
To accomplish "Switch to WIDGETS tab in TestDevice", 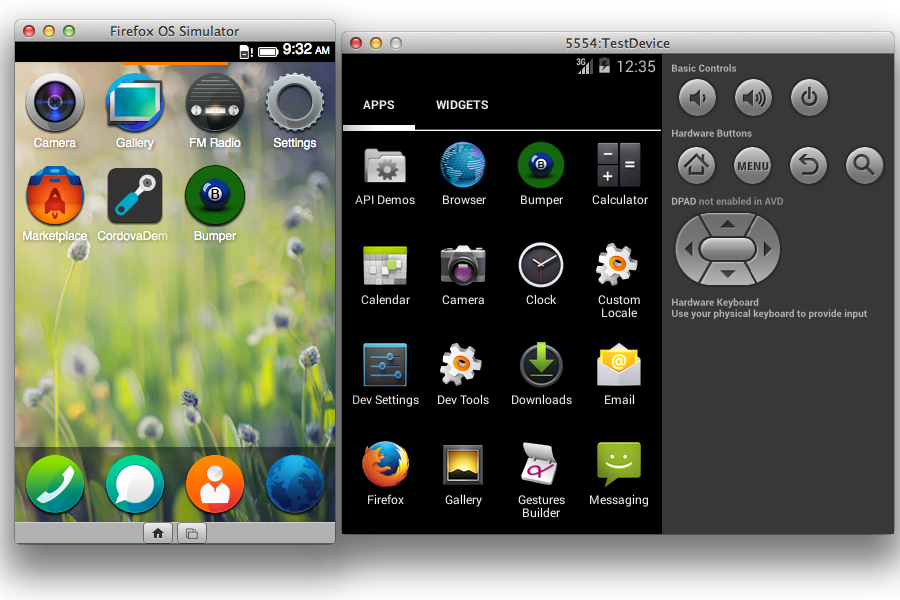I will (462, 105).
